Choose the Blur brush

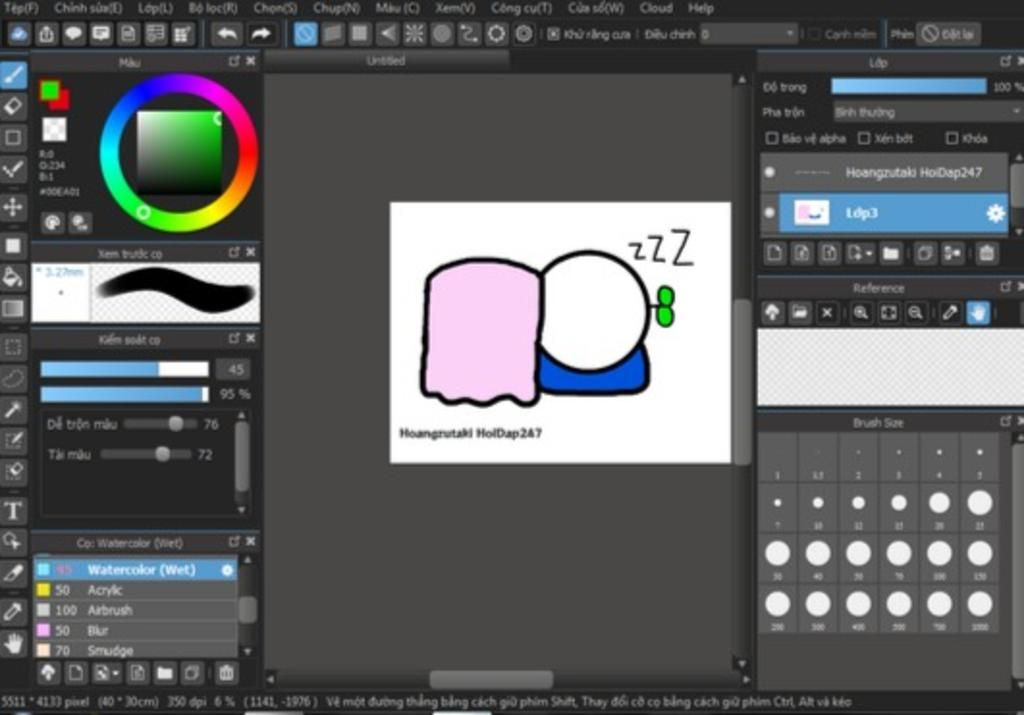pos(136,631)
